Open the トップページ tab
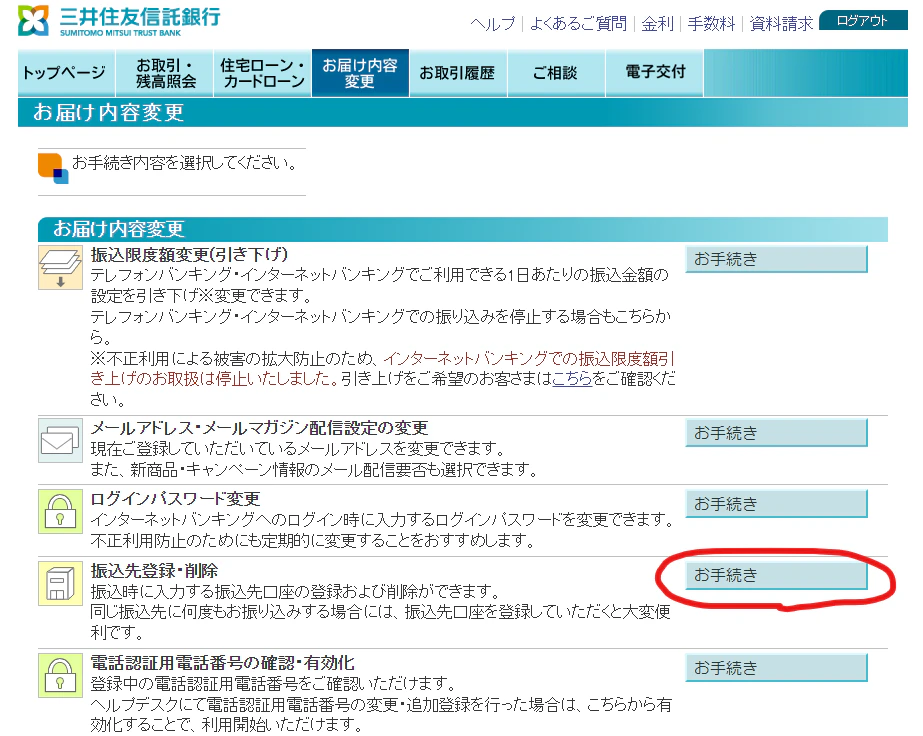The image size is (923, 736). 66,73
